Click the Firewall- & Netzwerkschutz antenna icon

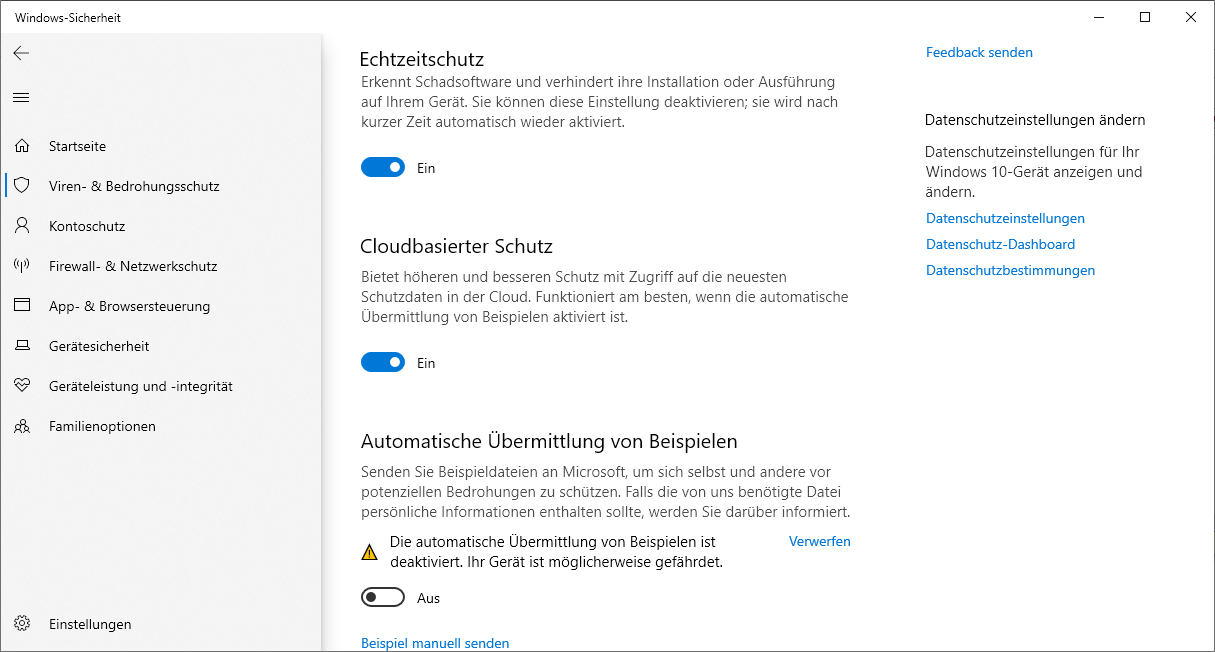point(22,266)
